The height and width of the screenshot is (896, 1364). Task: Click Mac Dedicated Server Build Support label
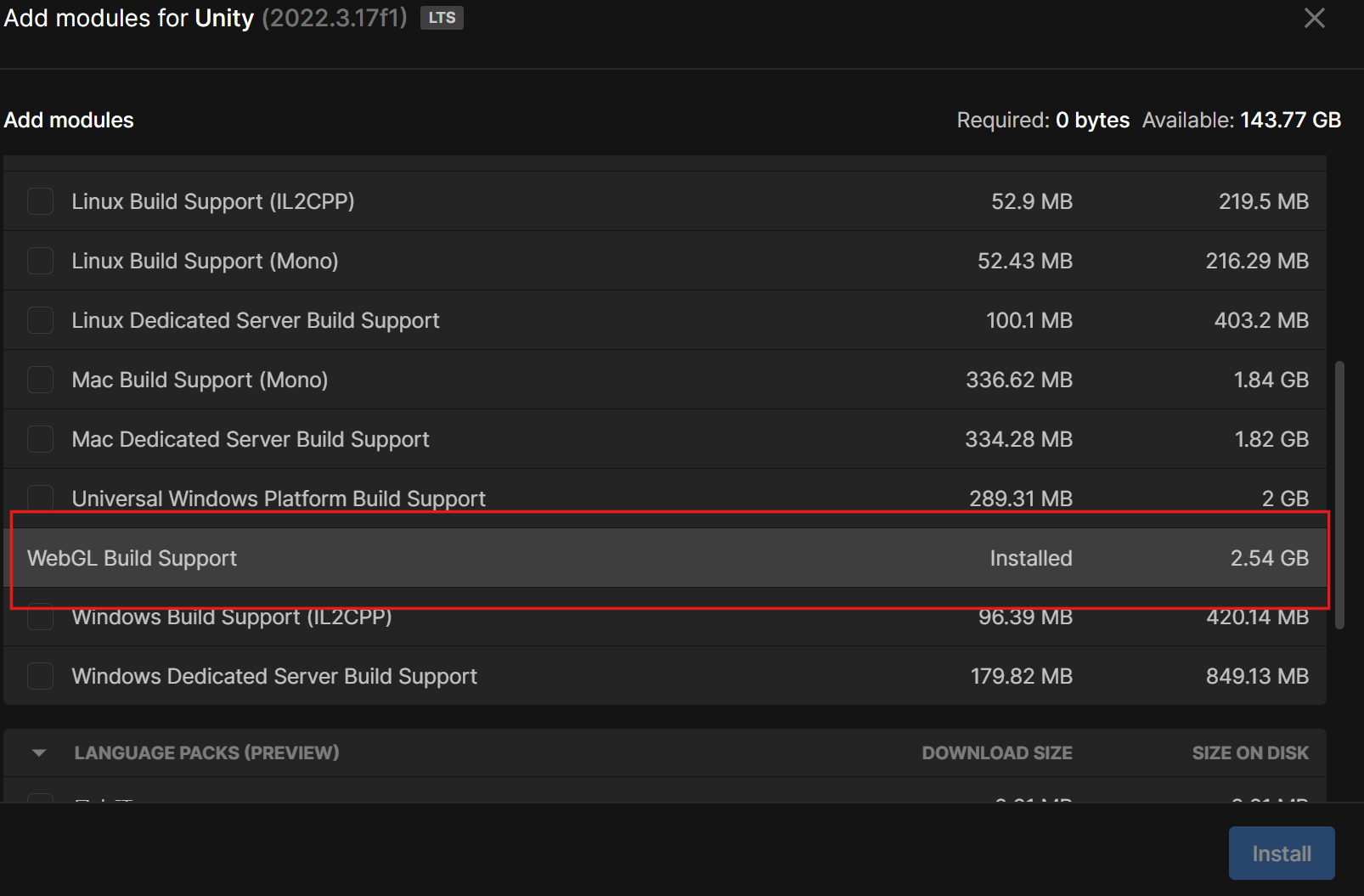point(251,439)
